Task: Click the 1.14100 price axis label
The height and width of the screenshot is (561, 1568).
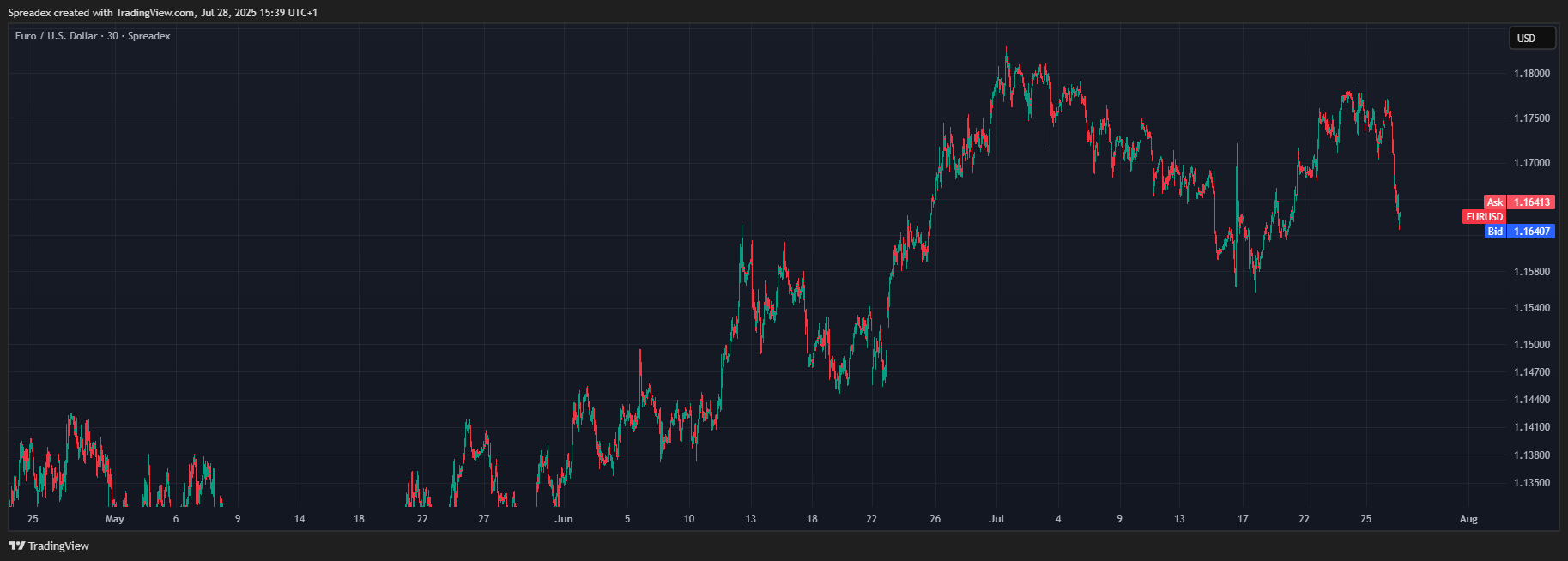Action: (x=1532, y=427)
